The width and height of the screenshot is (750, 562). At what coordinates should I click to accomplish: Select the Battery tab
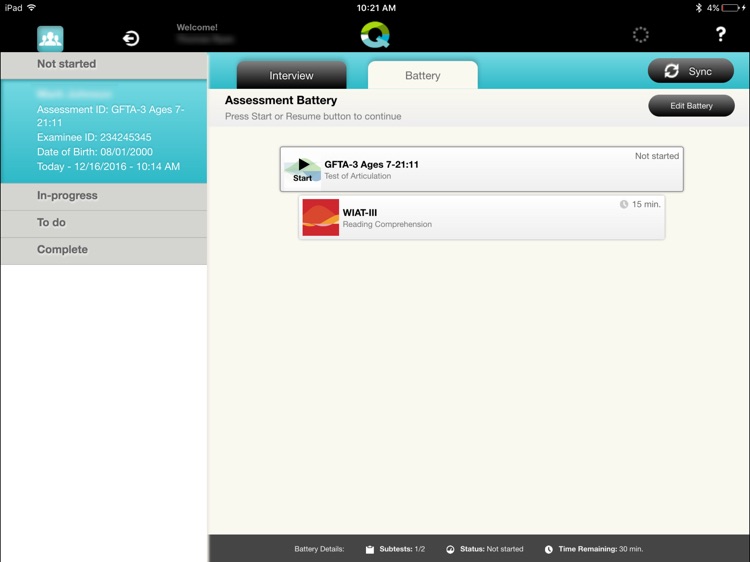[422, 75]
